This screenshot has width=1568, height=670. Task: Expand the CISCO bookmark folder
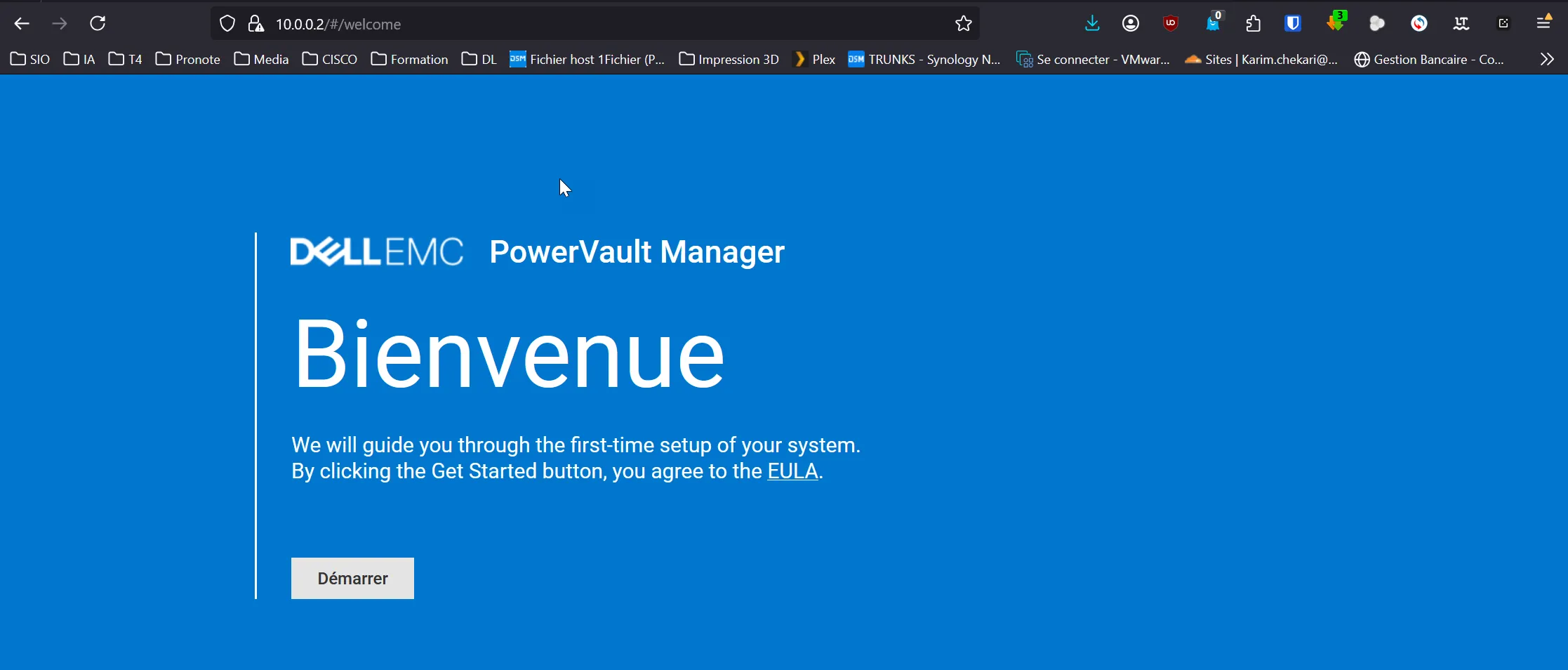(330, 60)
